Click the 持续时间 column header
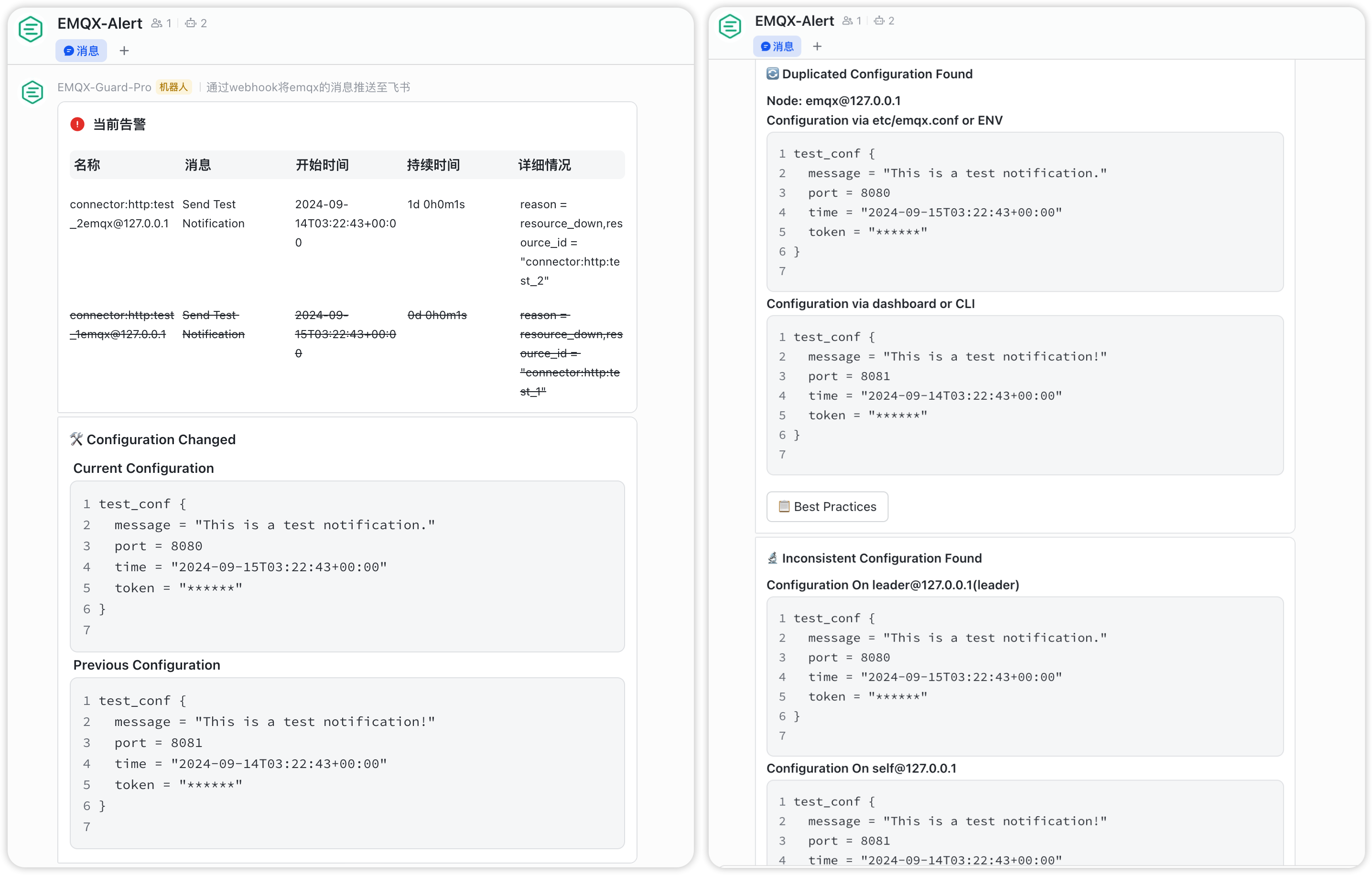Image resolution: width=1372 pixels, height=875 pixels. (433, 165)
